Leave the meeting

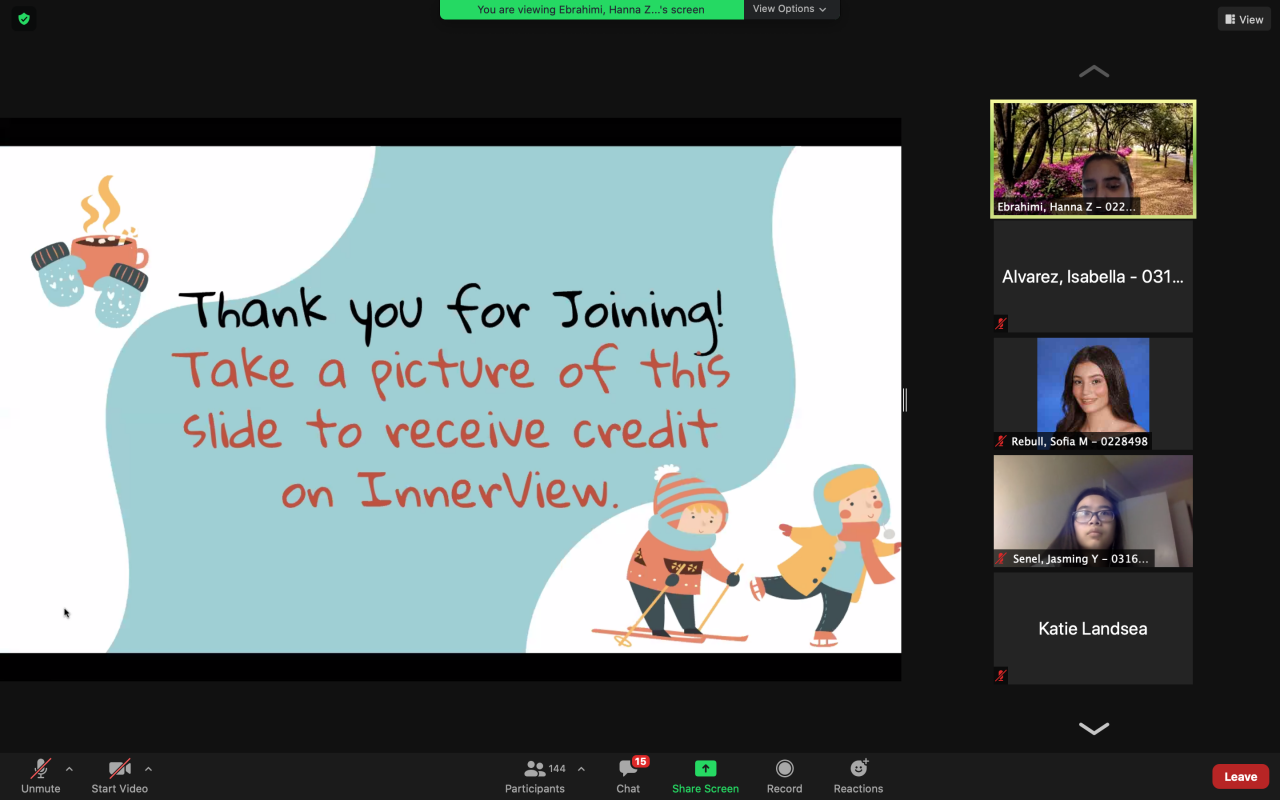(x=1241, y=776)
